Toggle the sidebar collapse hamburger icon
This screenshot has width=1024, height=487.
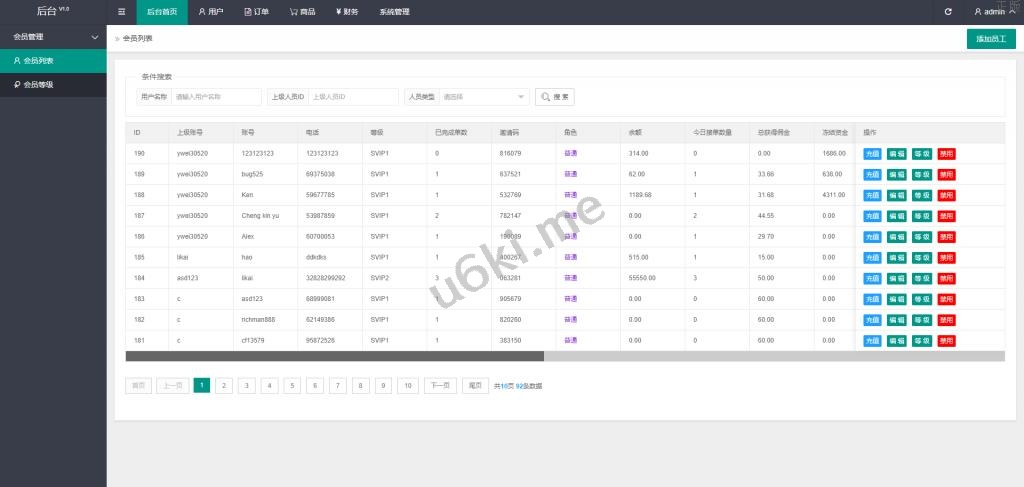(x=121, y=12)
